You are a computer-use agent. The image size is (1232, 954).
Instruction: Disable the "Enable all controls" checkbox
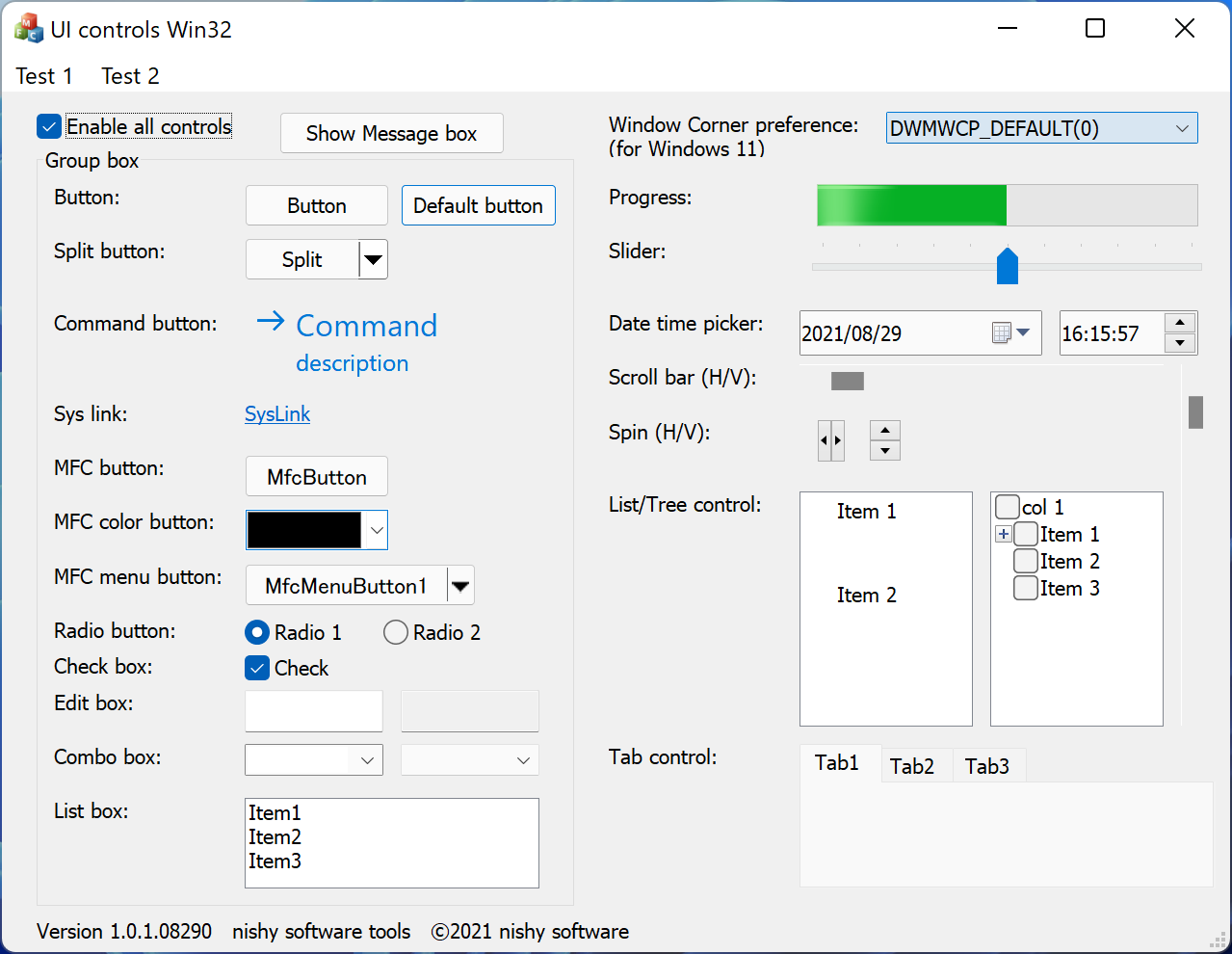(48, 125)
